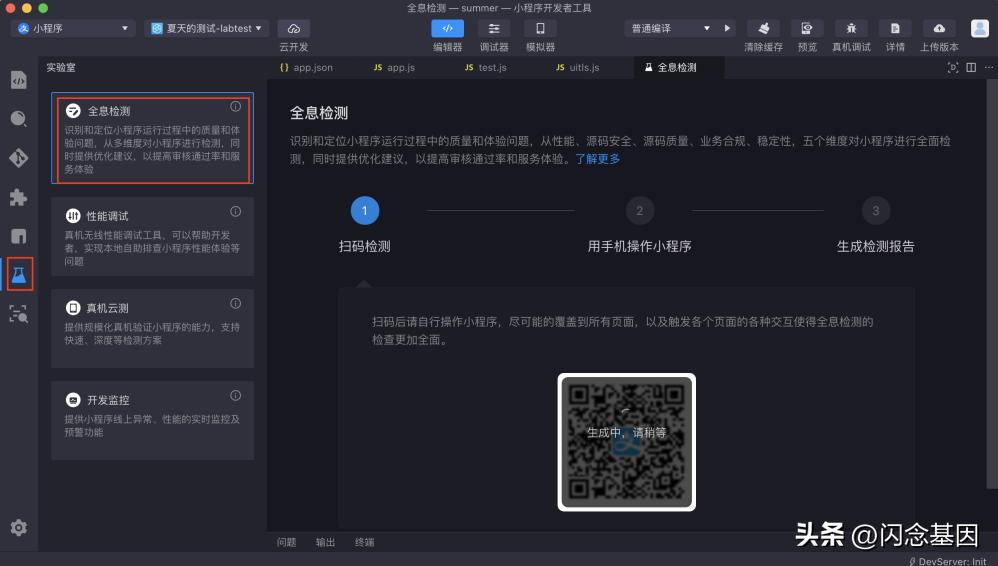The width and height of the screenshot is (998, 566).
Task: Clear cache with 清除缓存 icon
Action: pyautogui.click(x=764, y=29)
